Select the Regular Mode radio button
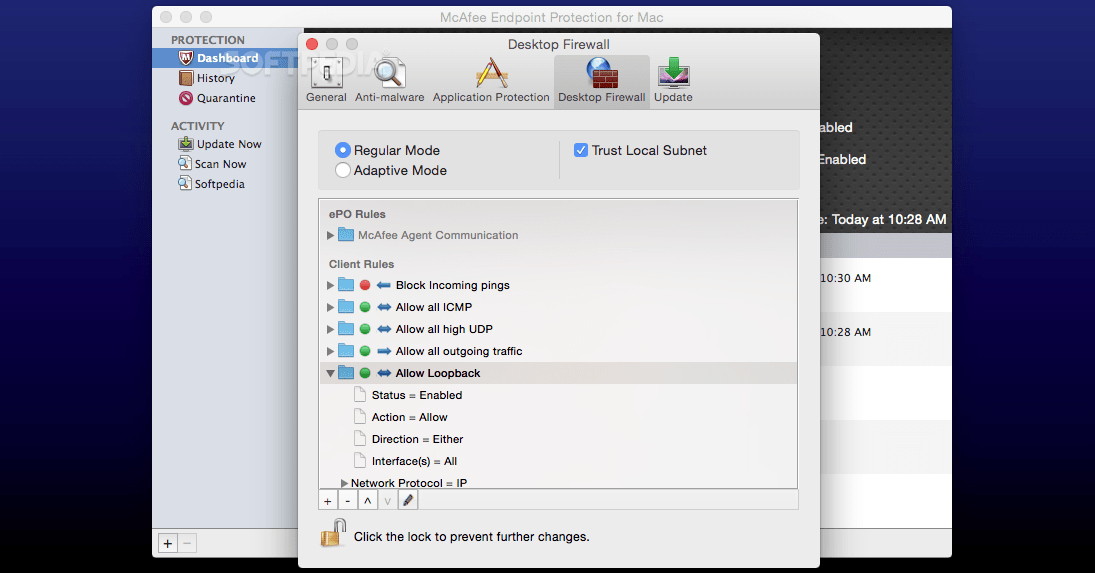This screenshot has width=1095, height=573. pos(342,150)
